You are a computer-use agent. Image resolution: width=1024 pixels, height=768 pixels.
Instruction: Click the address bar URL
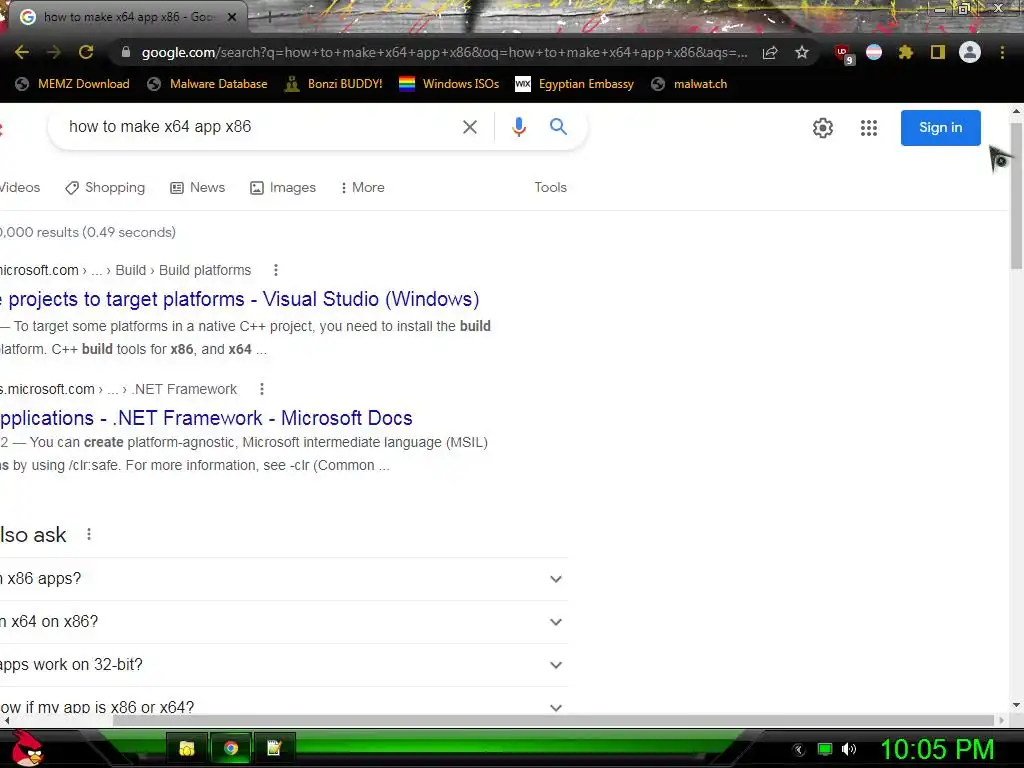pos(444,52)
